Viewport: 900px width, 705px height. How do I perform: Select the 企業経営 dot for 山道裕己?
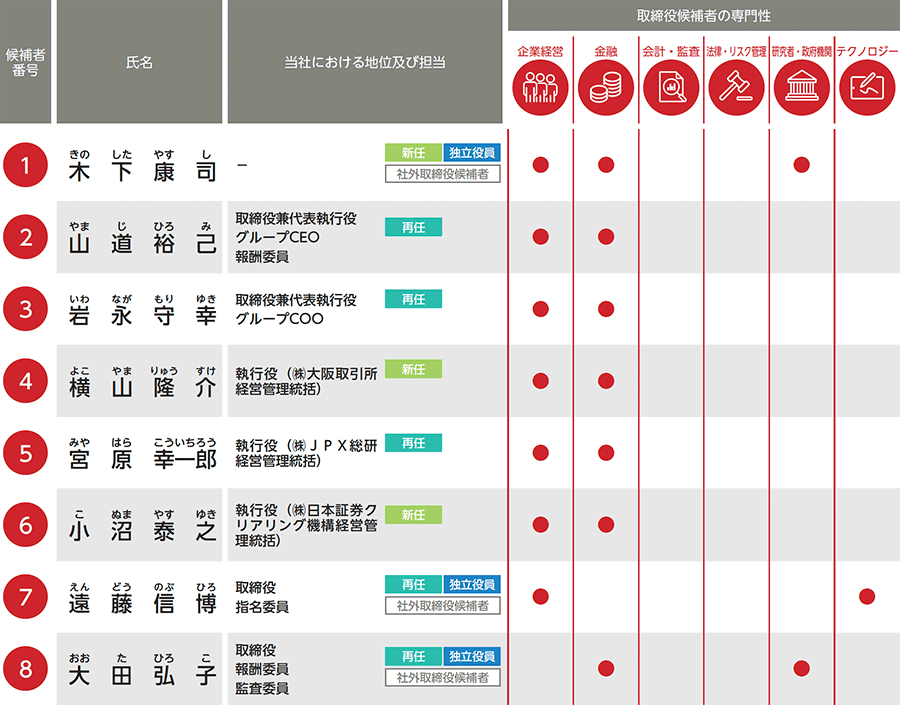(x=541, y=237)
